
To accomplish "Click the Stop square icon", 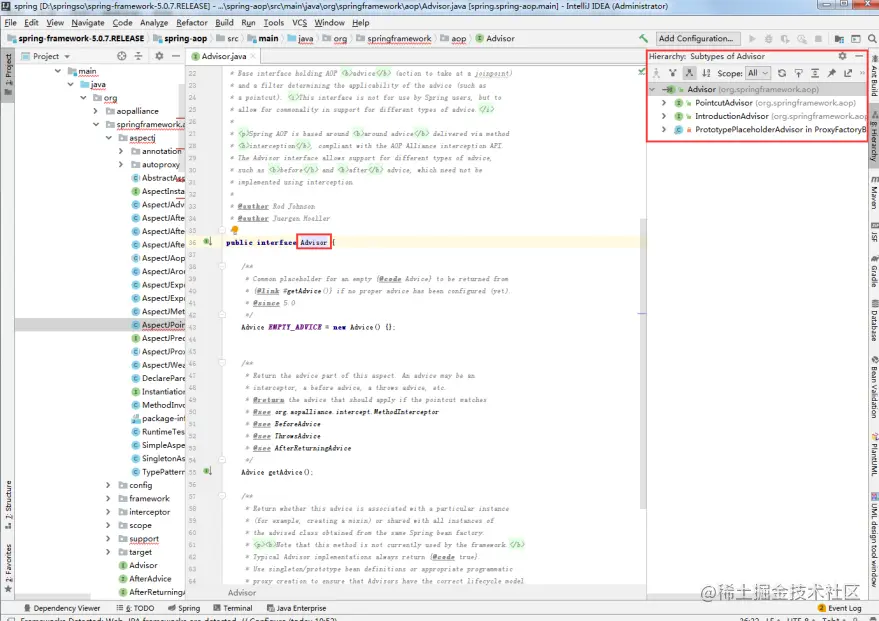I will tap(818, 39).
